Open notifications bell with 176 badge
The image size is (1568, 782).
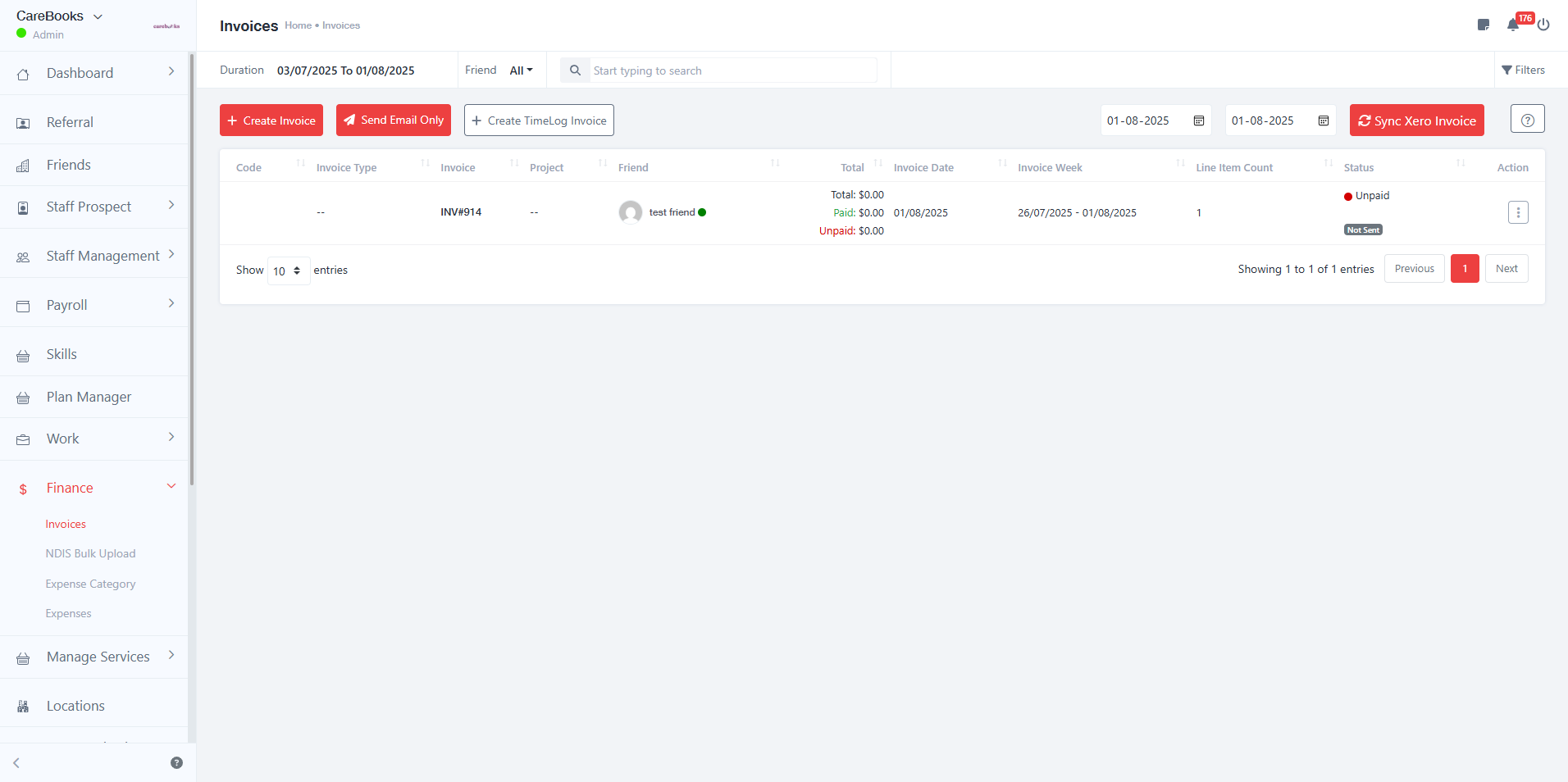pos(1513,25)
